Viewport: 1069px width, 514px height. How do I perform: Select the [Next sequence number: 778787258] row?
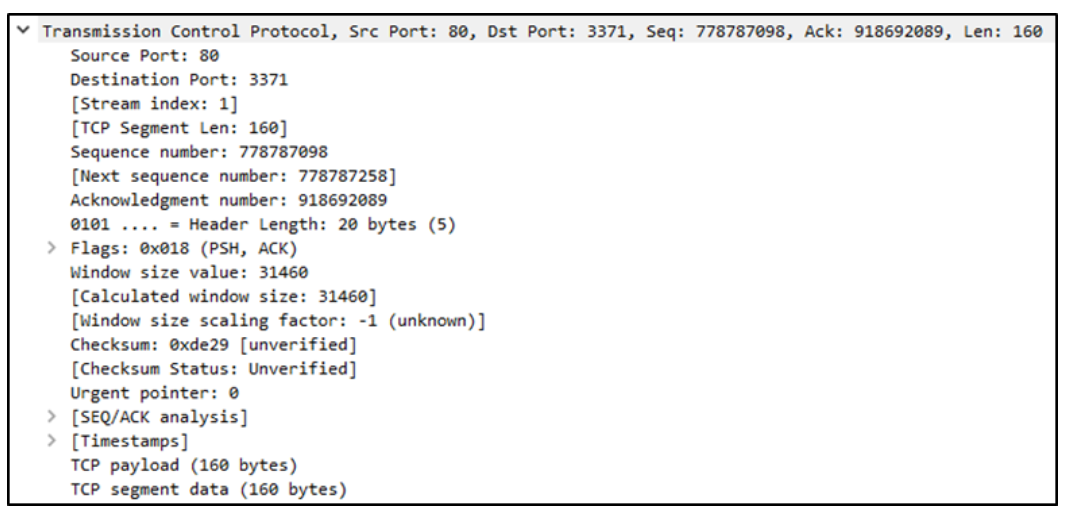233,177
